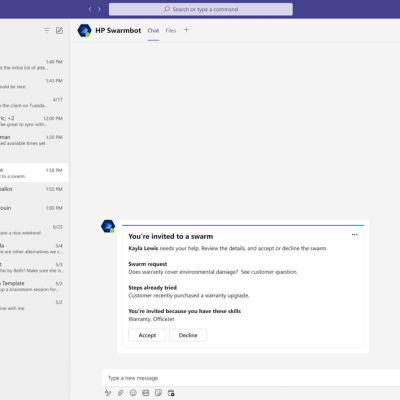The image size is (400, 400).
Task: Add a tab with plus icon
Action: (x=186, y=30)
